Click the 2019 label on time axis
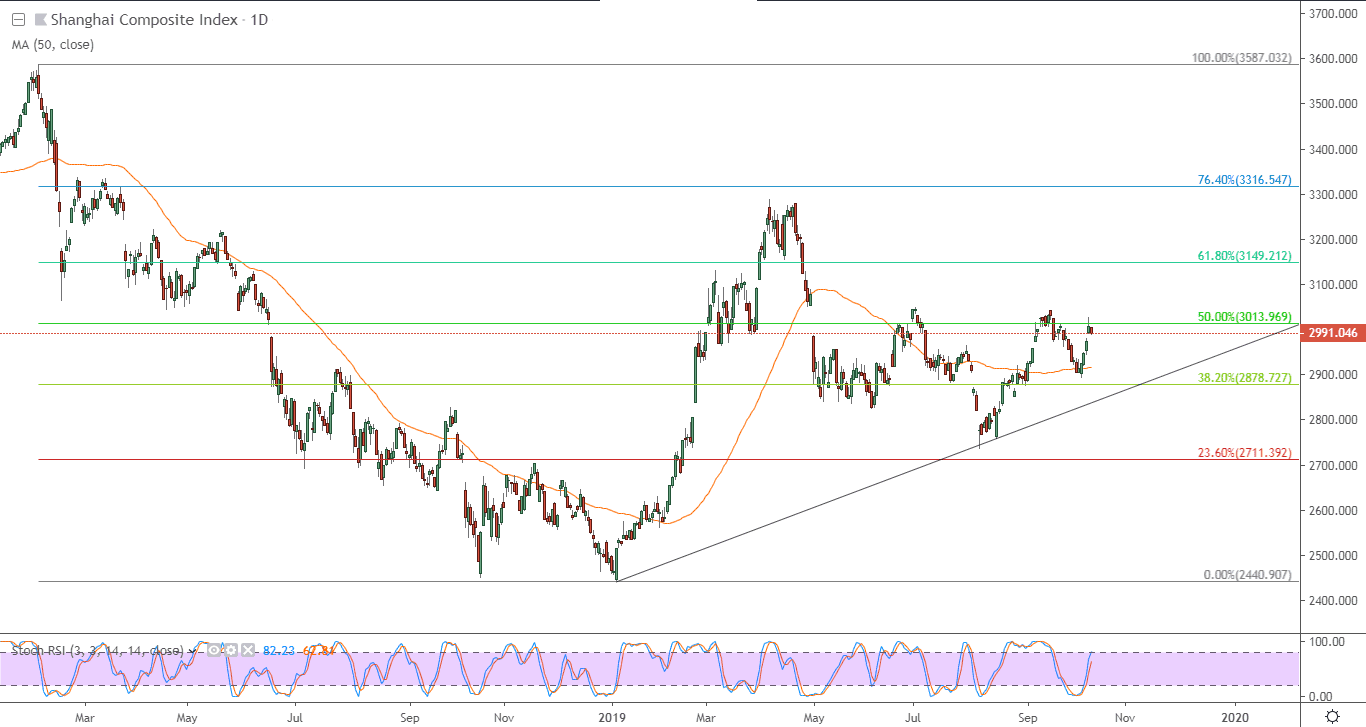Screen dimensions: 1366x727 point(612,716)
